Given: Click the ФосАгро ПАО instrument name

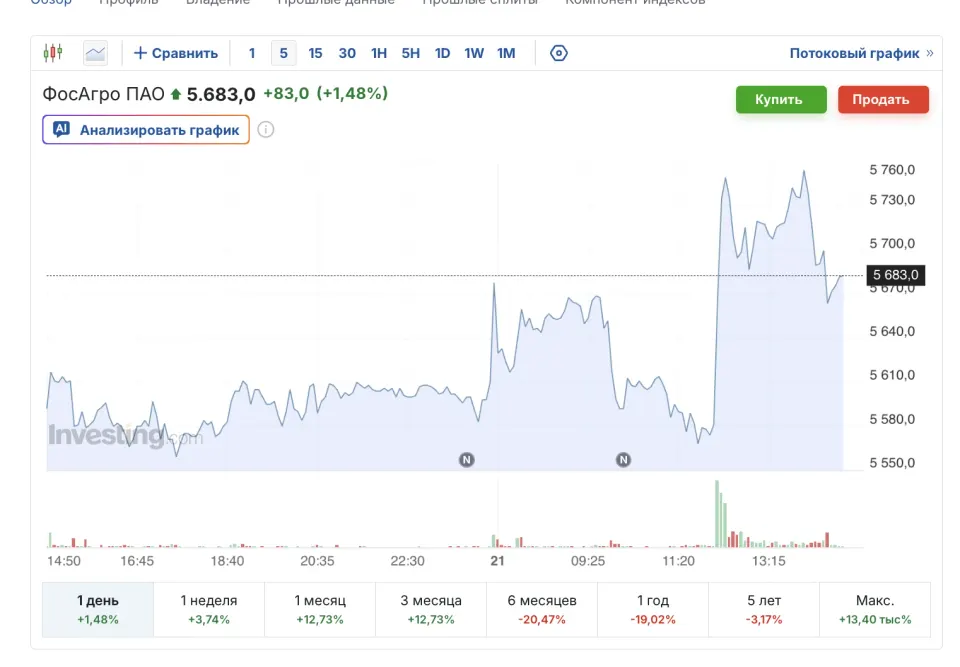Looking at the screenshot, I should 103,94.
